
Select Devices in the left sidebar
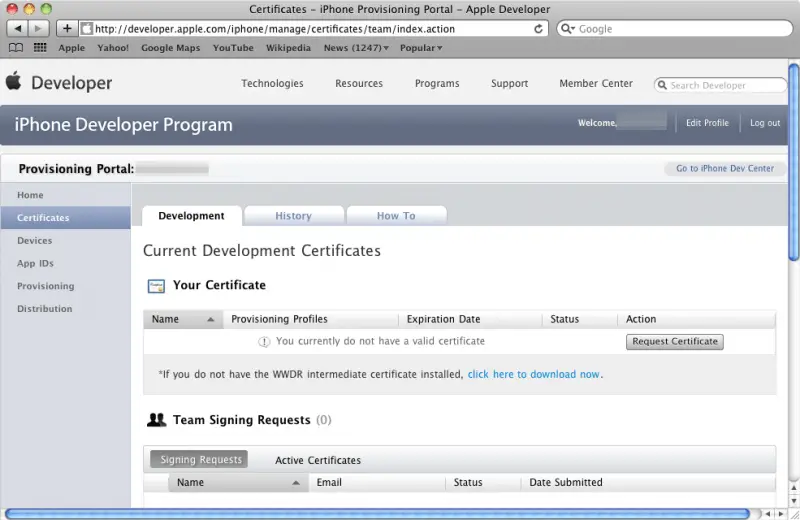(35, 241)
